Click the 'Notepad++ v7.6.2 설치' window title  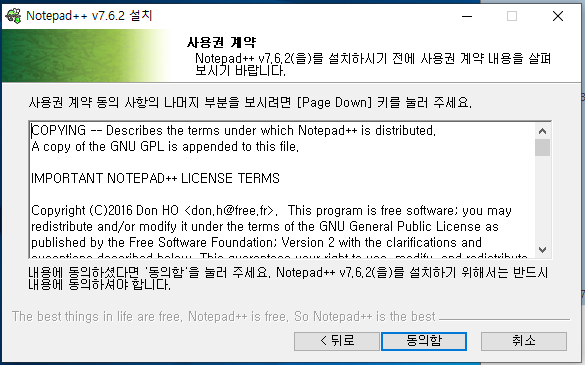pos(89,16)
